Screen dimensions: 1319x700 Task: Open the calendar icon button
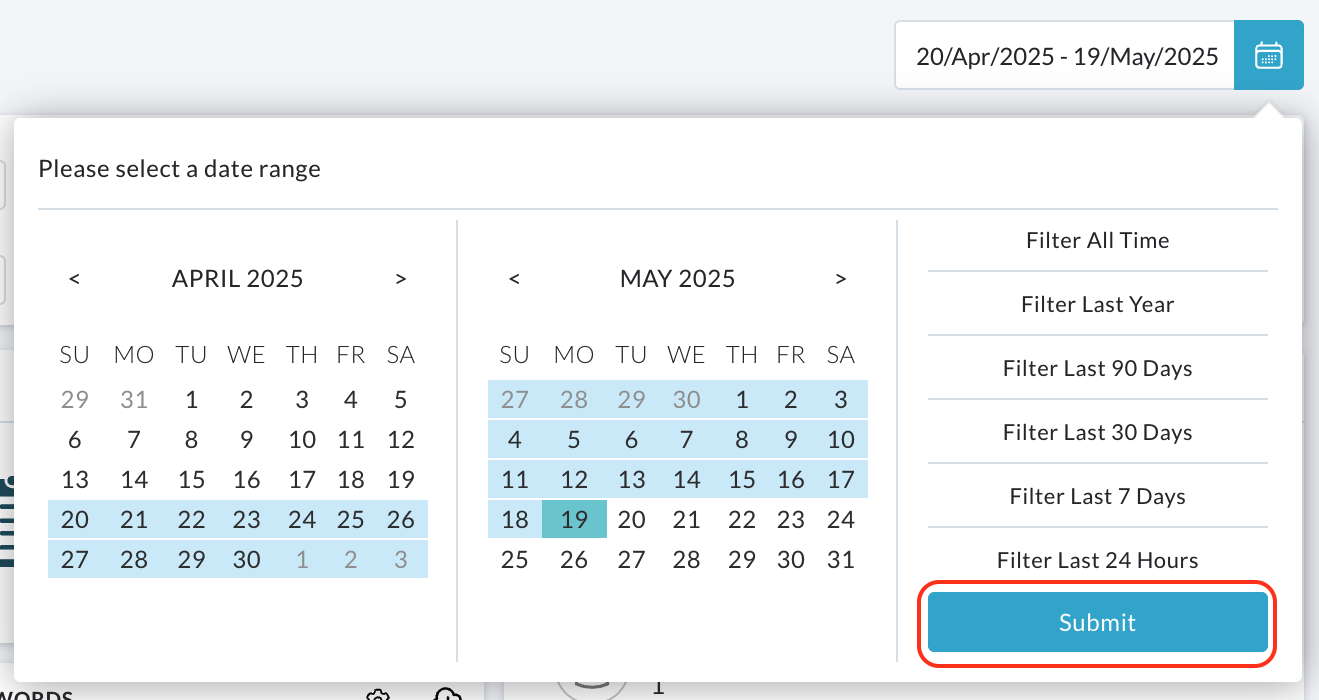point(1268,55)
